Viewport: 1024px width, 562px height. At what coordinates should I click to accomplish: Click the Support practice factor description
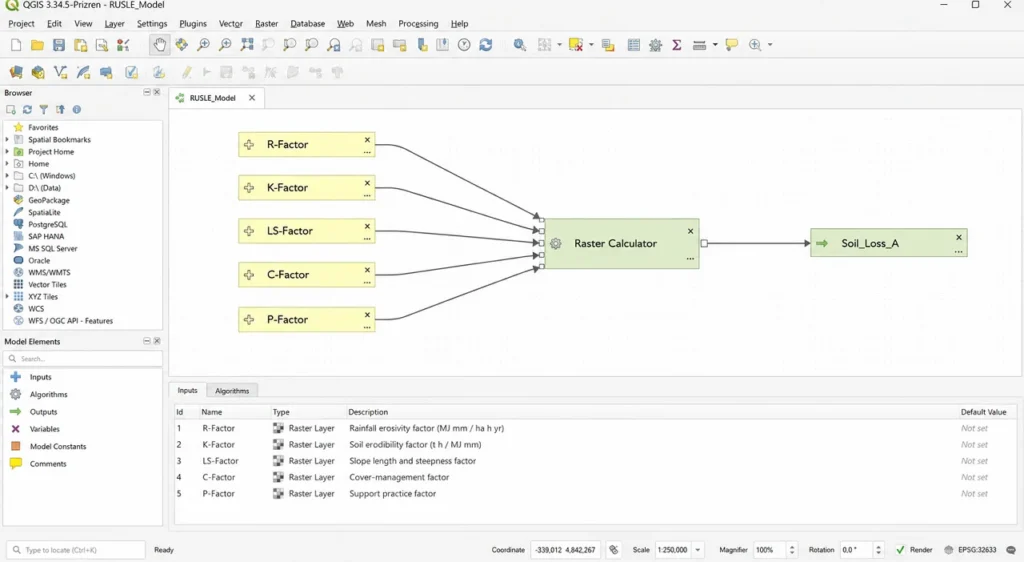coord(392,493)
